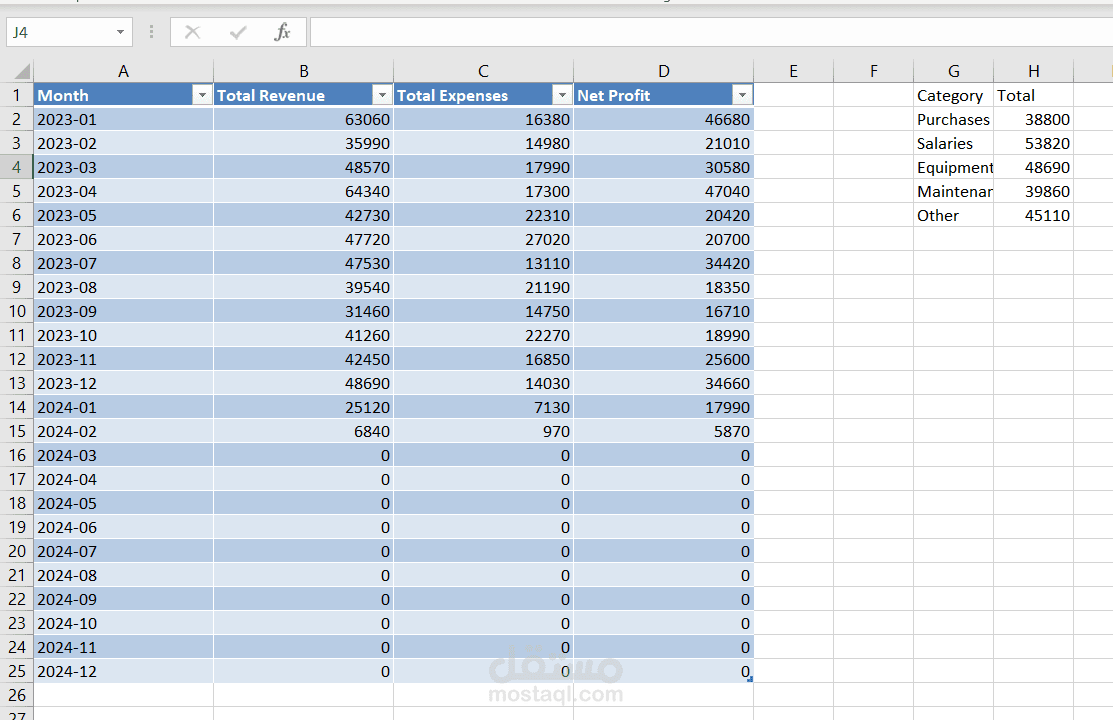Select expenses value 27020
This screenshot has width=1113, height=720.
pyautogui.click(x=483, y=239)
